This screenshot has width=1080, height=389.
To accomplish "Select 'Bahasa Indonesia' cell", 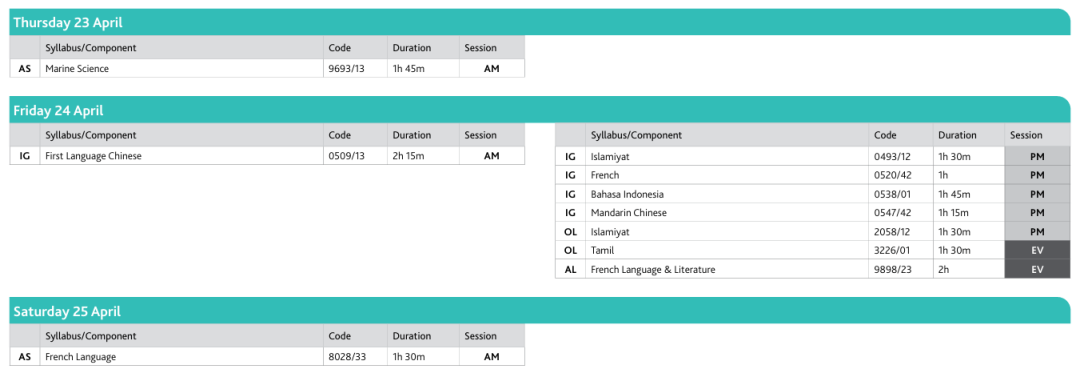I will 727,194.
